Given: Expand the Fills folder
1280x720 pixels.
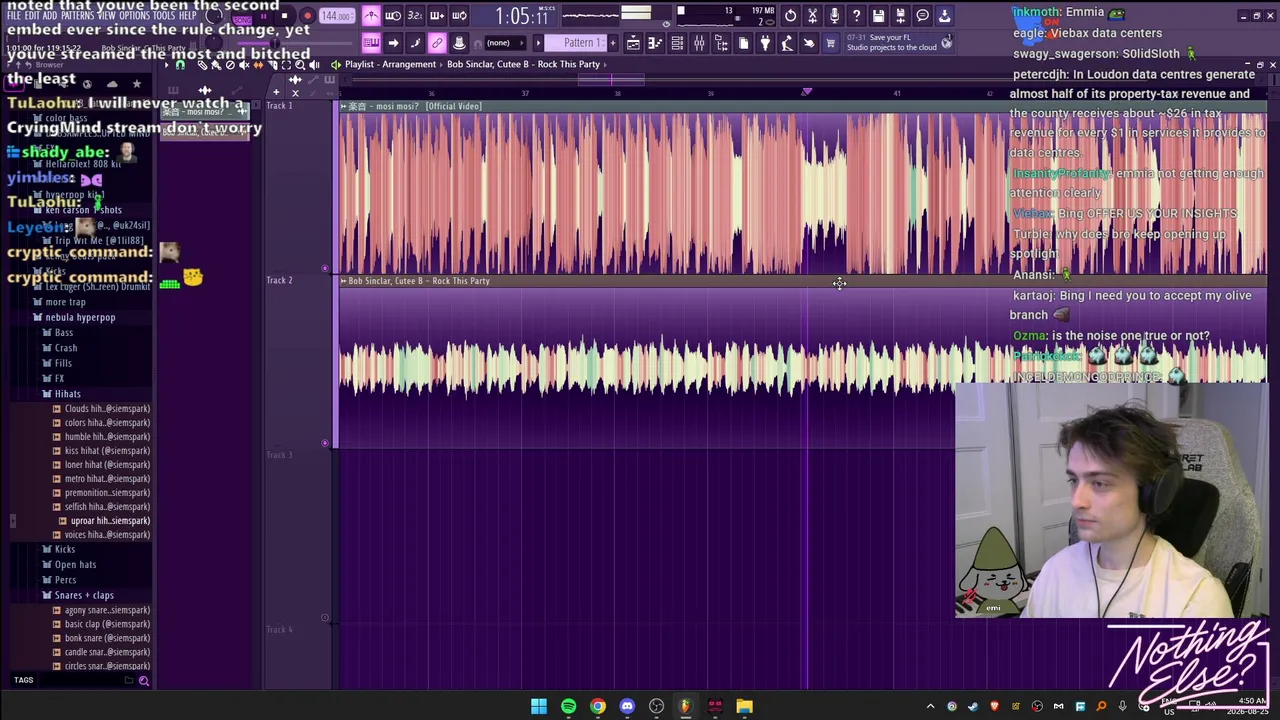Looking at the screenshot, I should point(63,363).
